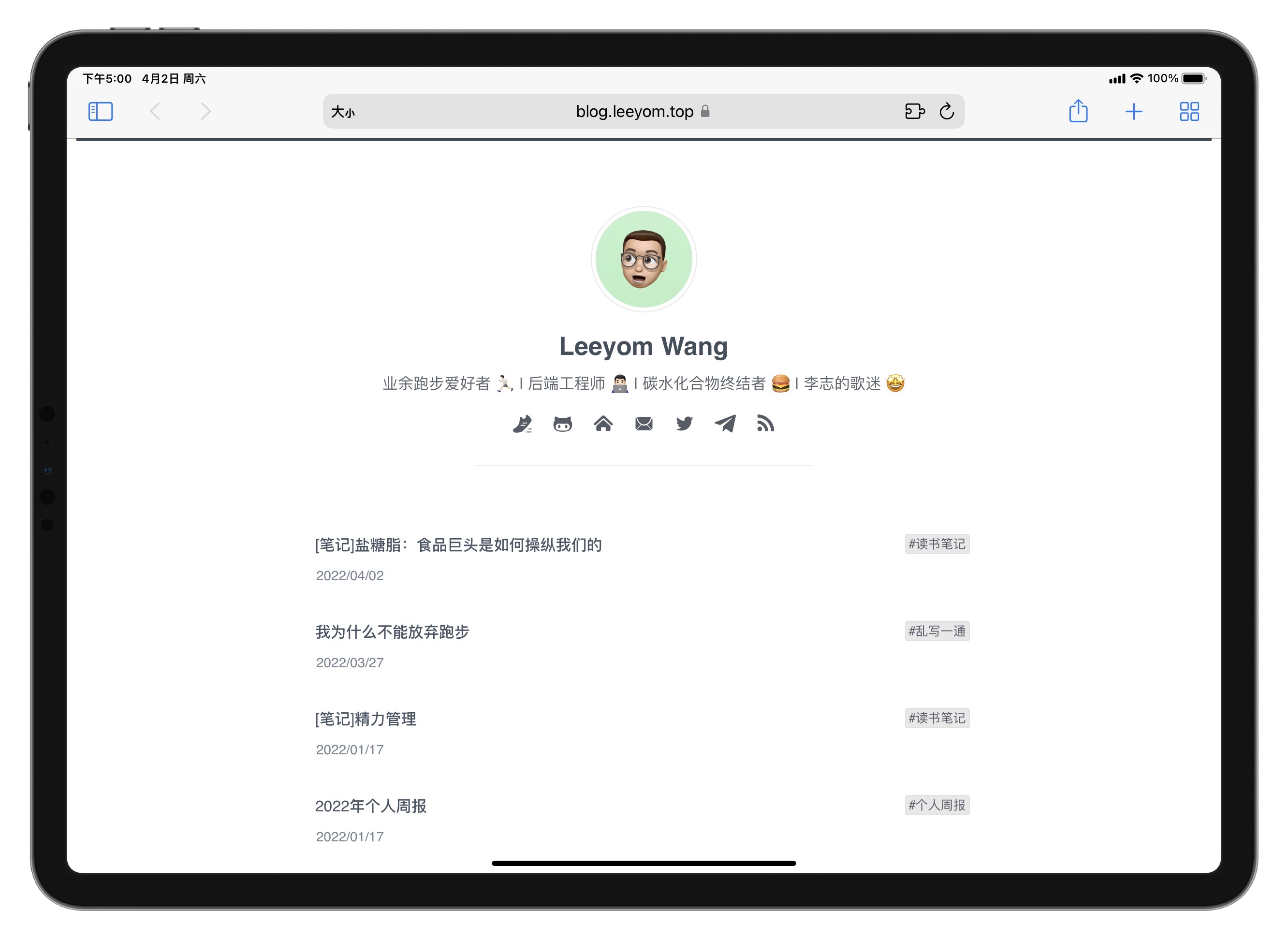Open post [笔记]精力管理
1288x940 pixels.
[366, 719]
